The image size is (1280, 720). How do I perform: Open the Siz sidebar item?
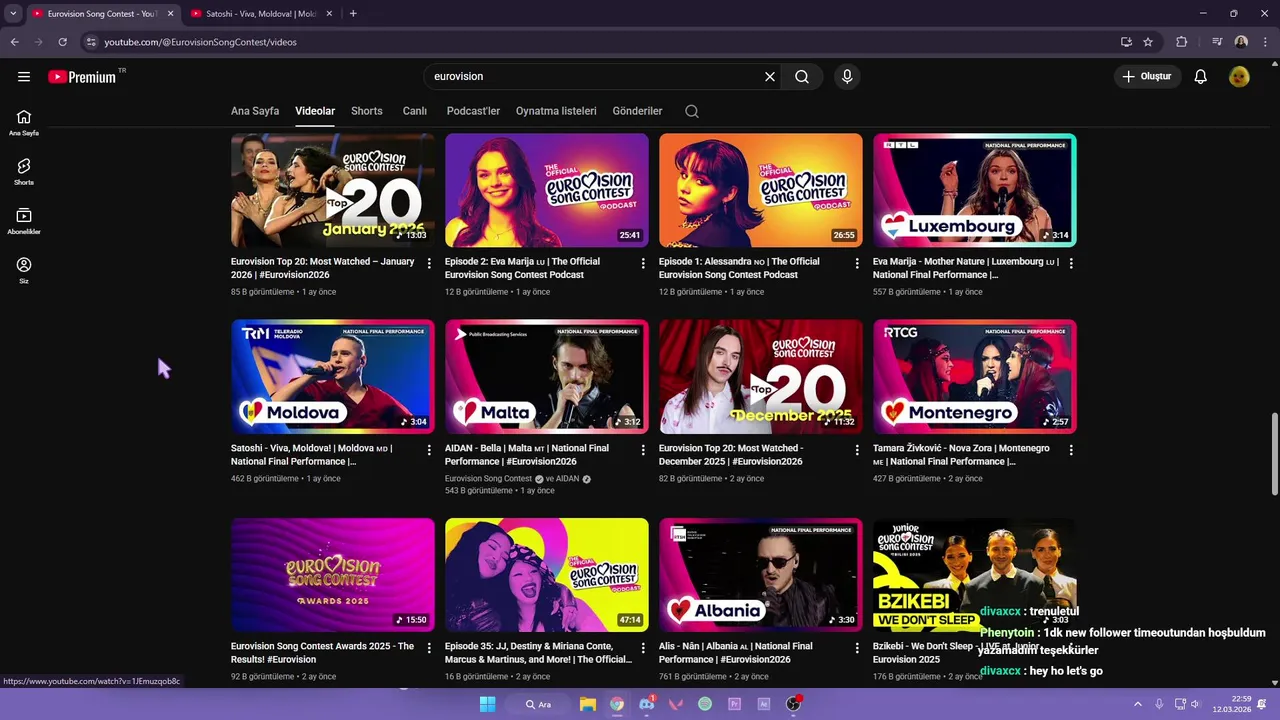(x=24, y=270)
